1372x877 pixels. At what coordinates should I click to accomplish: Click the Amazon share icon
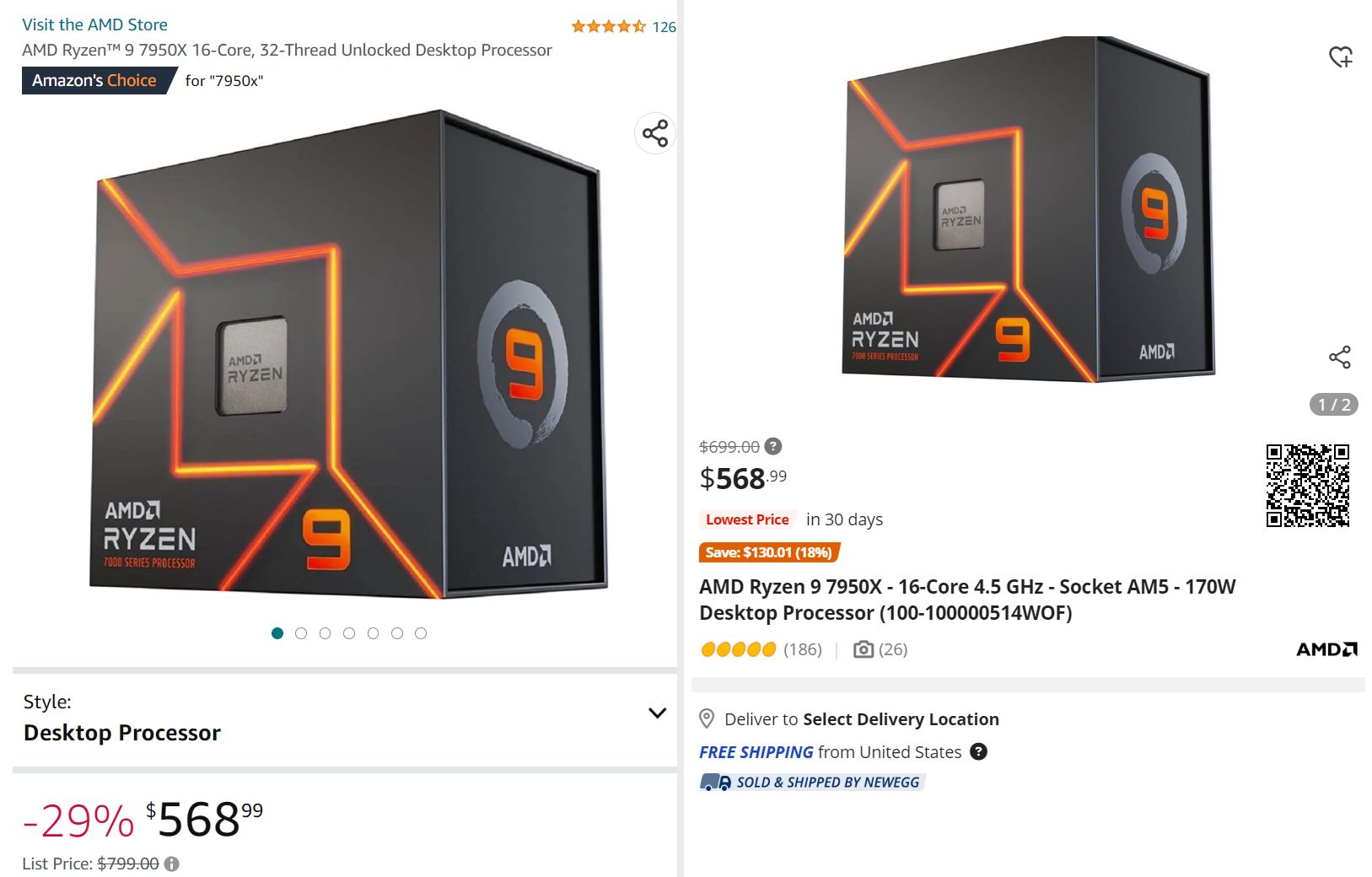coord(655,133)
